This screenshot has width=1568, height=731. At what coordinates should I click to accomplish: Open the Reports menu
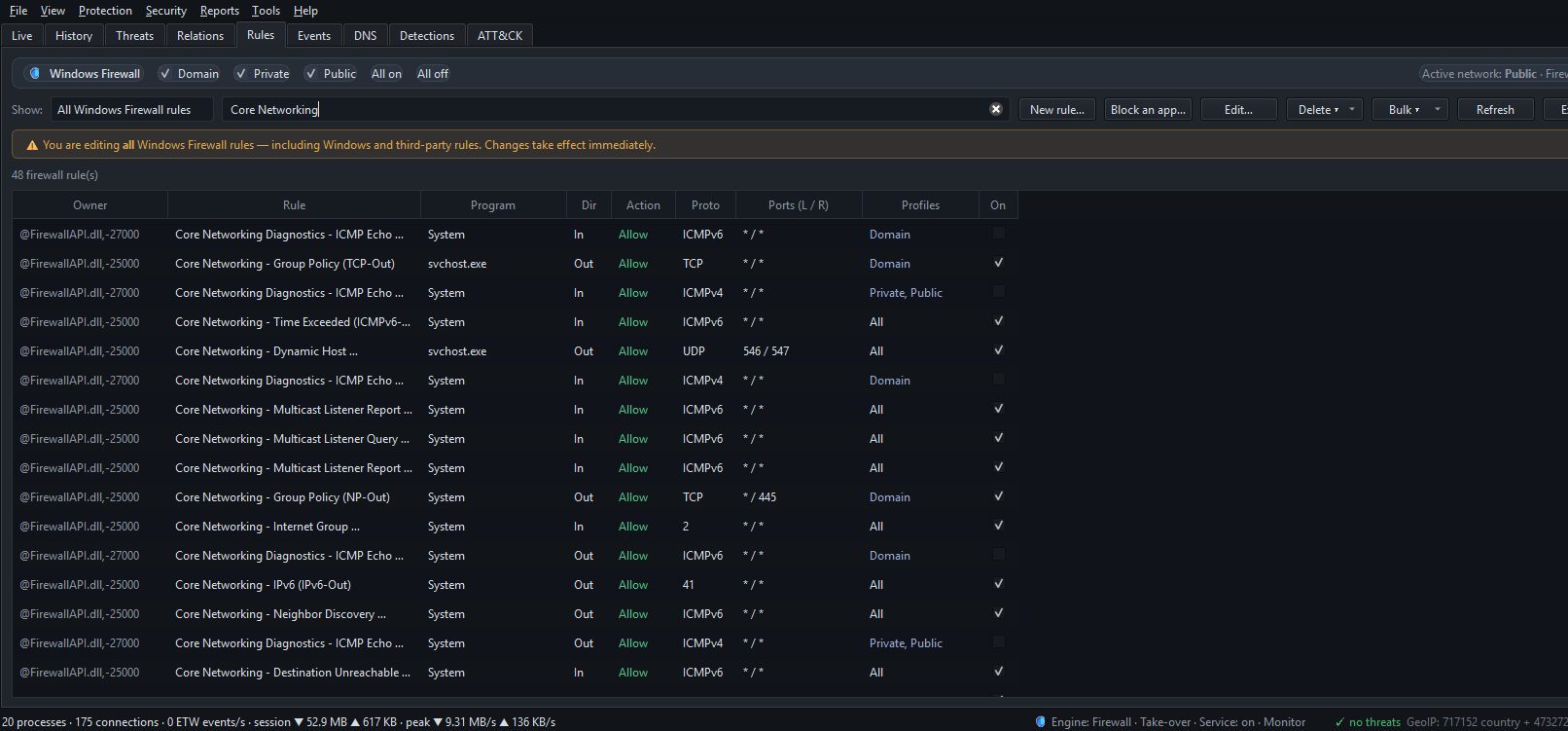220,11
